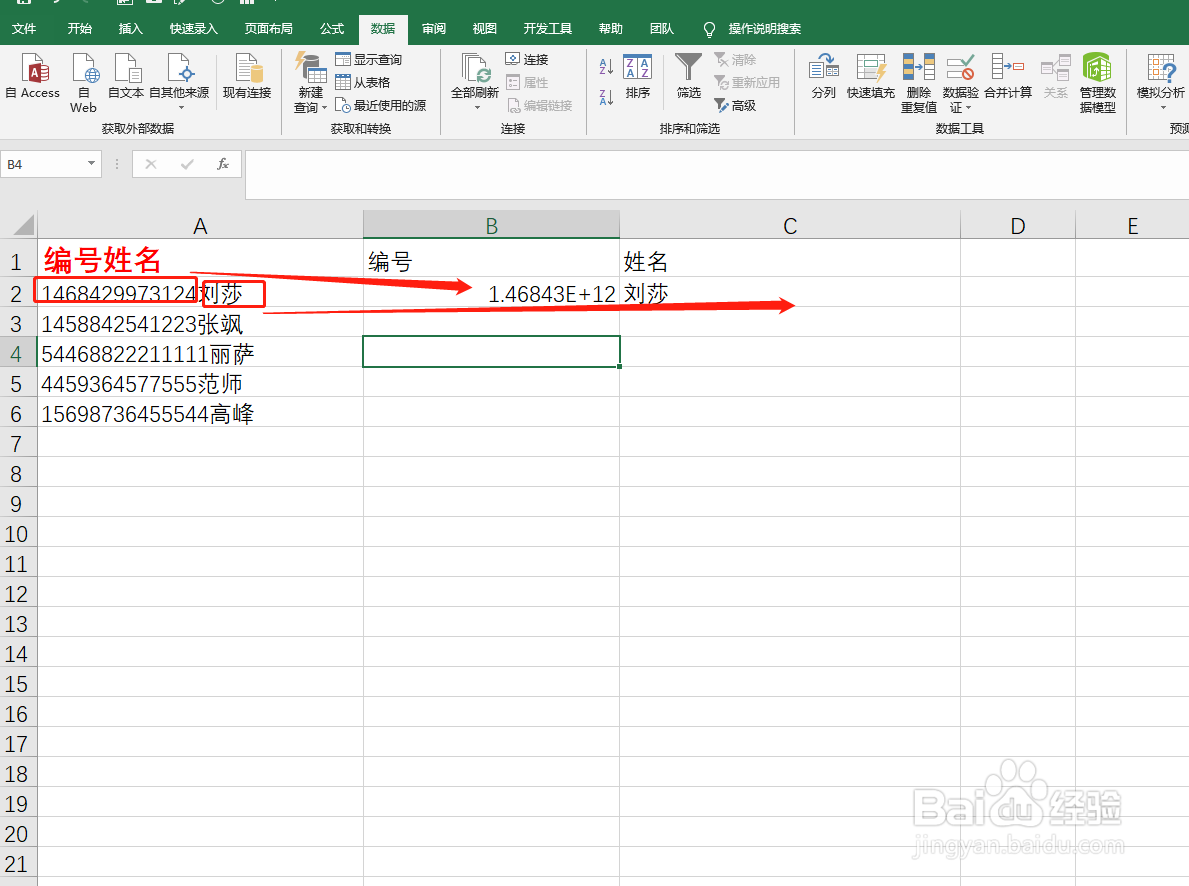The height and width of the screenshot is (886, 1189).
Task: Switch to the 帮助 help tab
Action: [x=610, y=29]
